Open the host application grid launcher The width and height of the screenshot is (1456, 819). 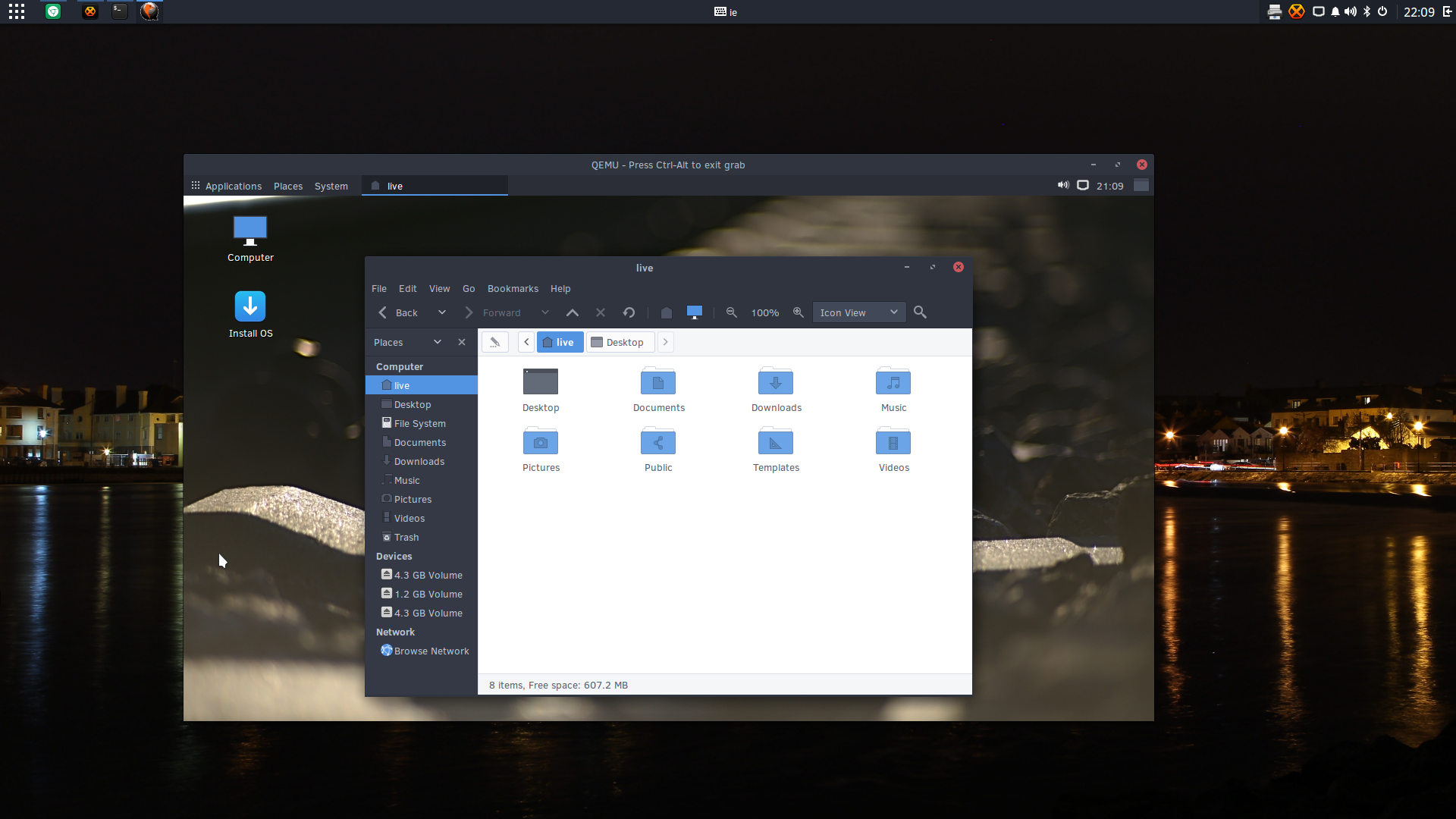click(17, 11)
